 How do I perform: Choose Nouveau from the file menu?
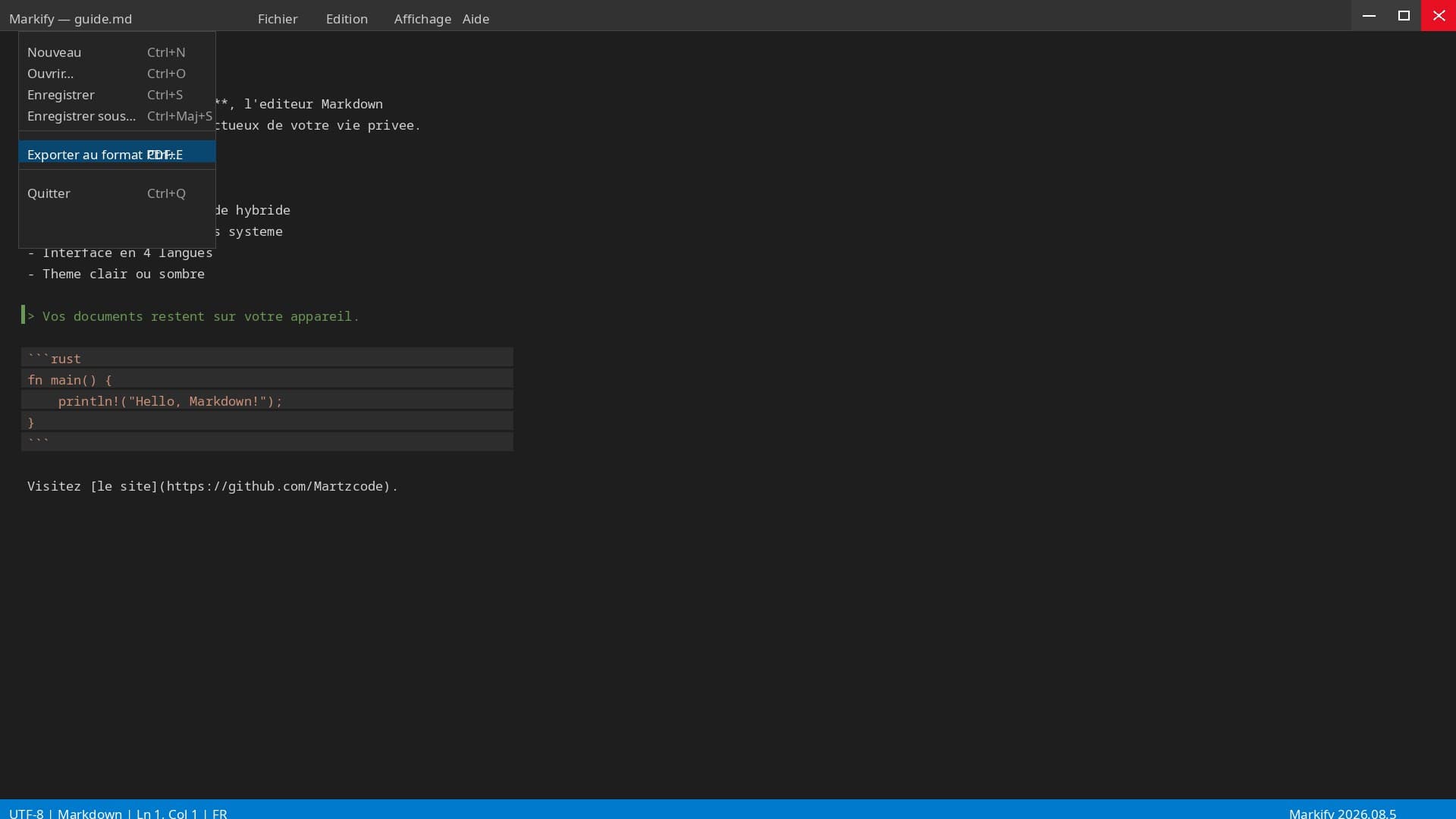[117, 52]
